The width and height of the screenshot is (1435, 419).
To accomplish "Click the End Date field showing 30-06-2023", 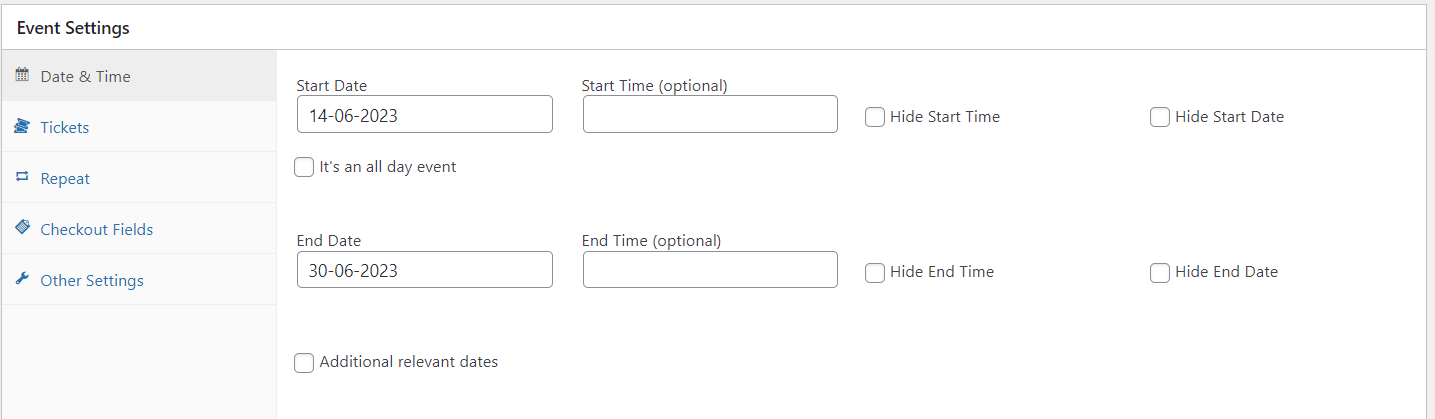I will tap(424, 270).
